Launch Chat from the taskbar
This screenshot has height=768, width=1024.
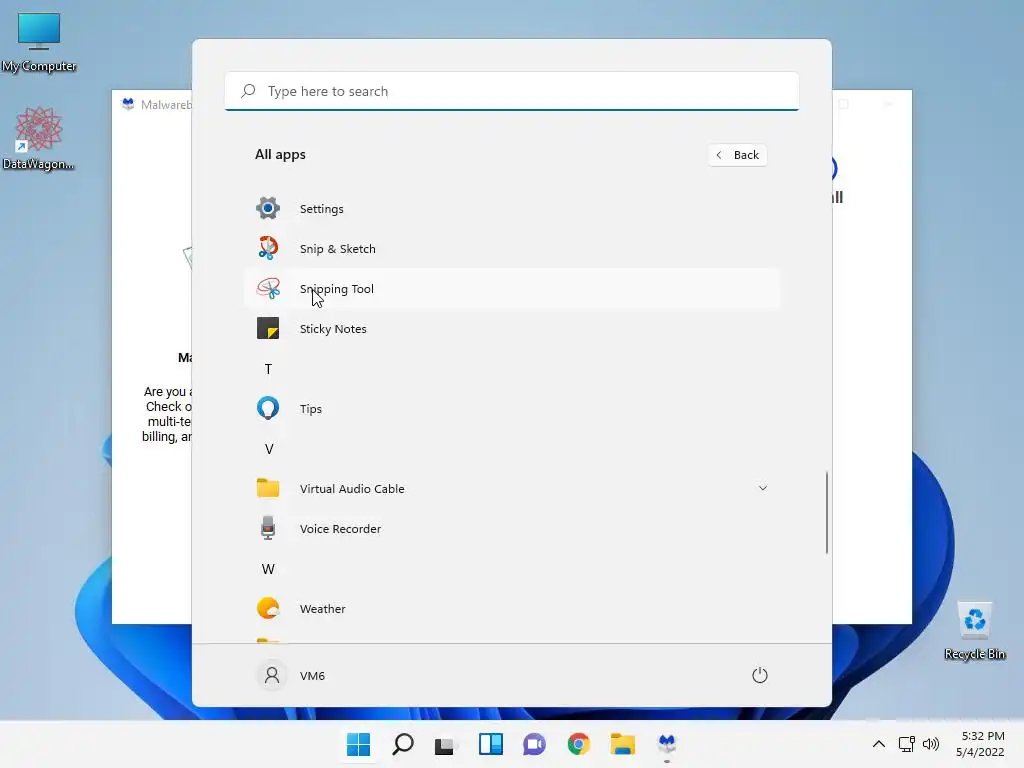(x=534, y=744)
